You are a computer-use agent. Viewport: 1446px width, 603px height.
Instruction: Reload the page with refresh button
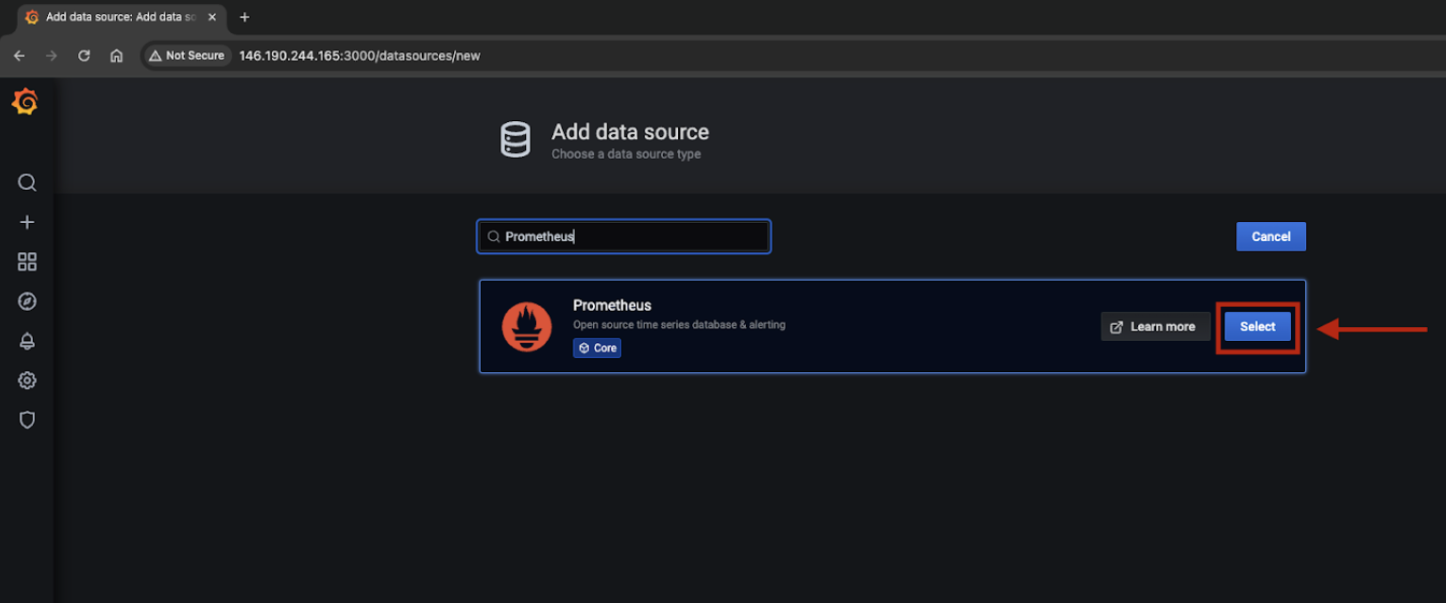[84, 56]
